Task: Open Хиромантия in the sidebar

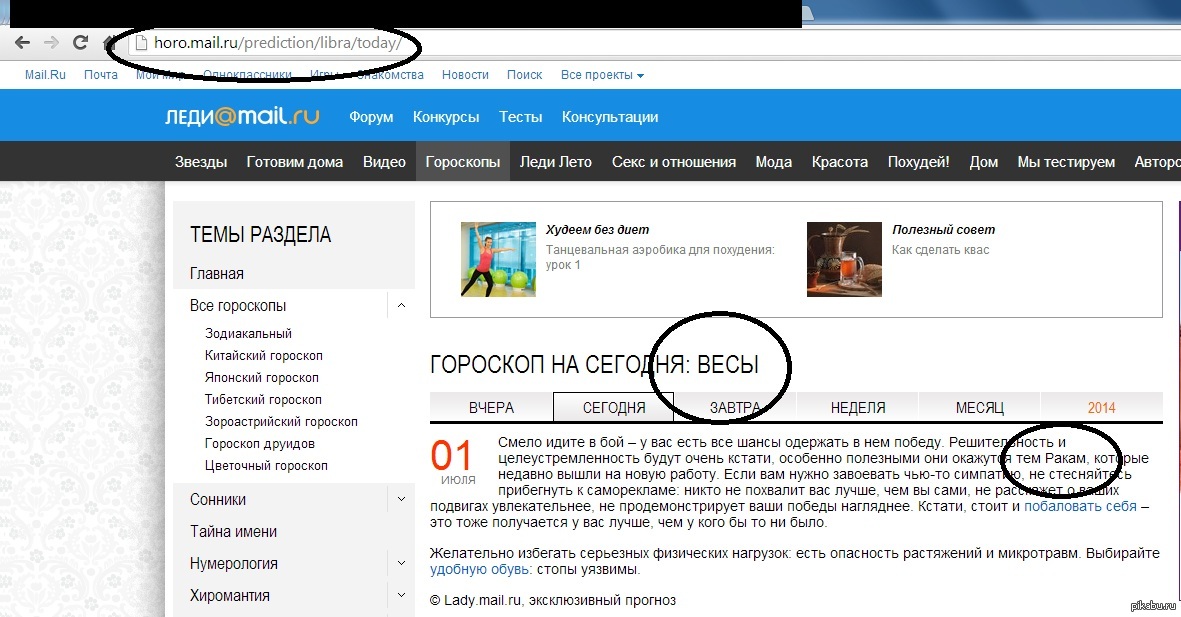Action: tap(230, 595)
